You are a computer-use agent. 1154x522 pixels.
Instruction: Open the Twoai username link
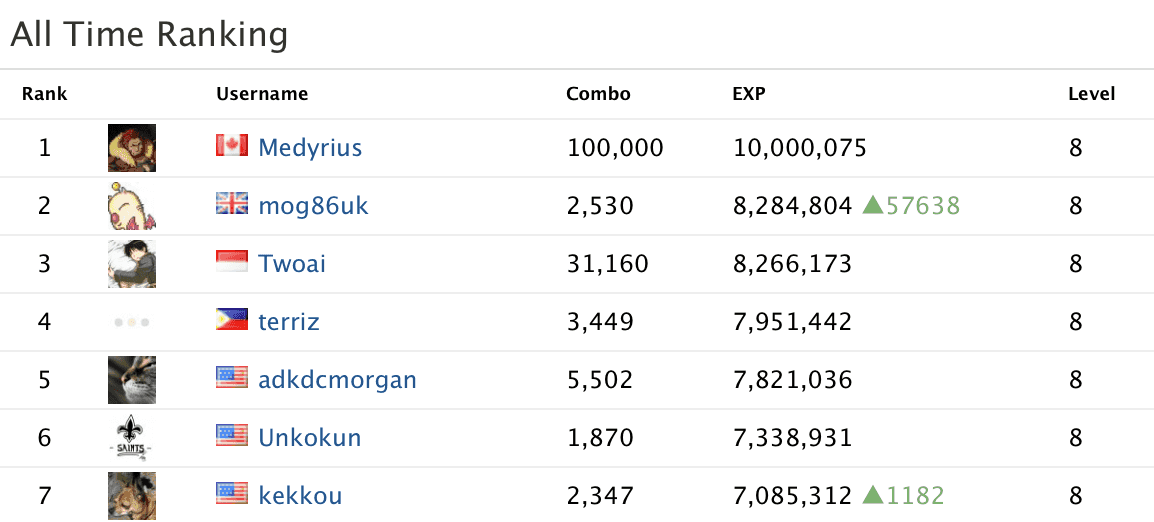[292, 264]
